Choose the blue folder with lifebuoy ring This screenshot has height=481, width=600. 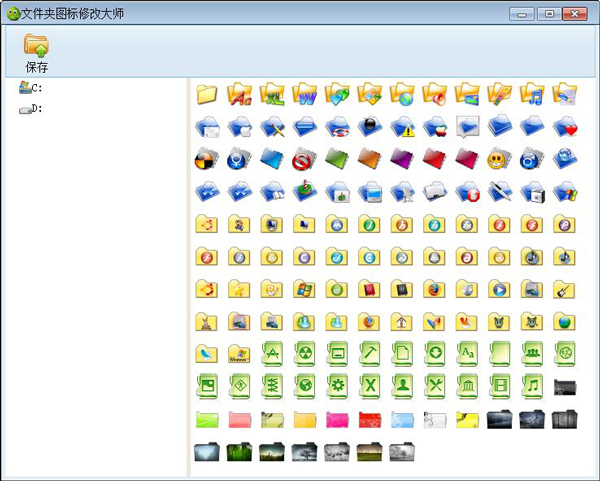337,126
